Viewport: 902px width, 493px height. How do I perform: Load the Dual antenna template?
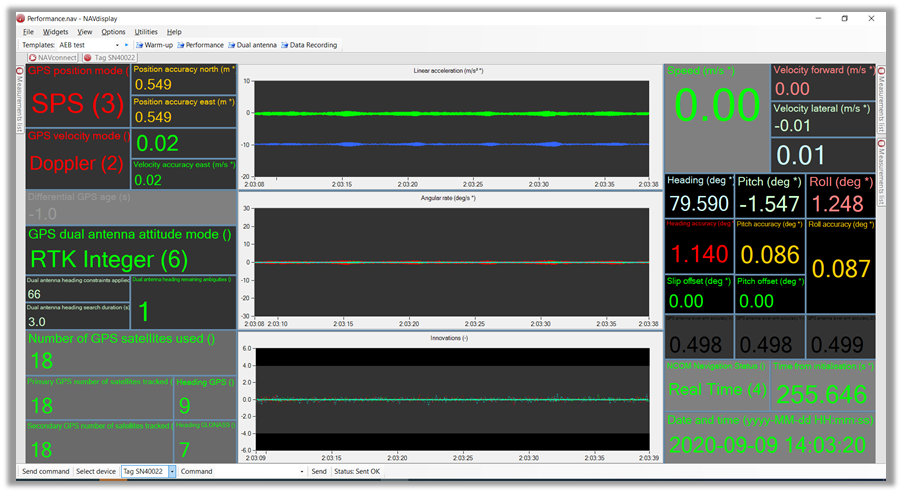coord(252,45)
